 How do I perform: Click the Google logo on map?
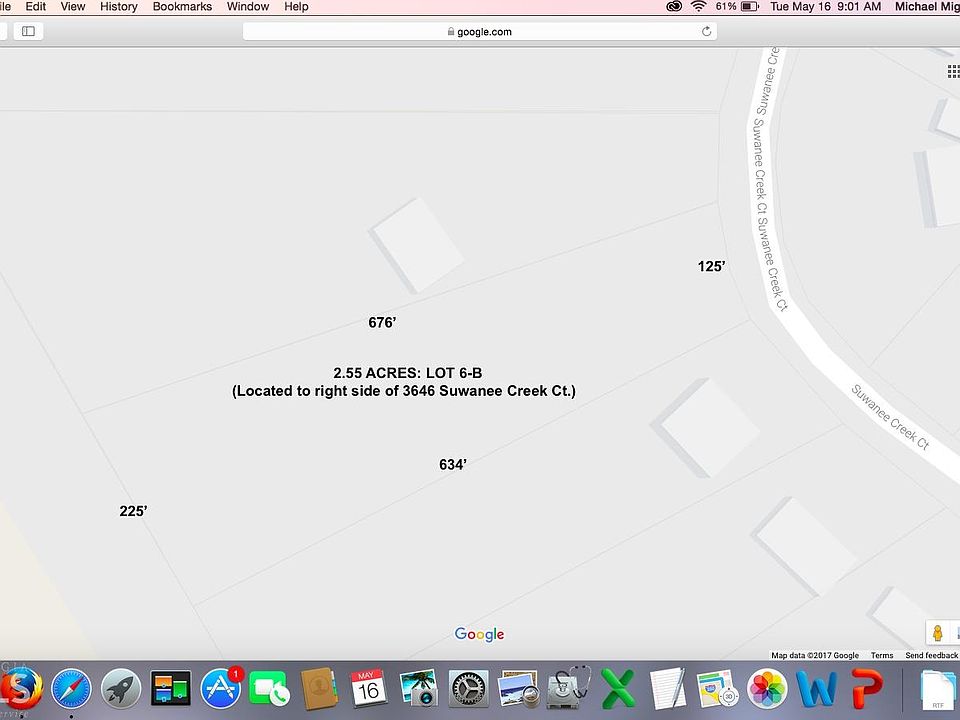tap(479, 634)
